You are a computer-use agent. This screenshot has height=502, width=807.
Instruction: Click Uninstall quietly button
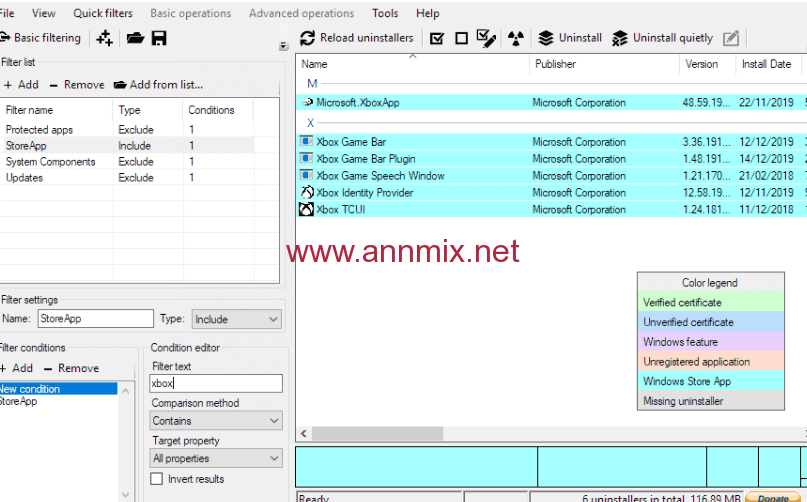[663, 38]
